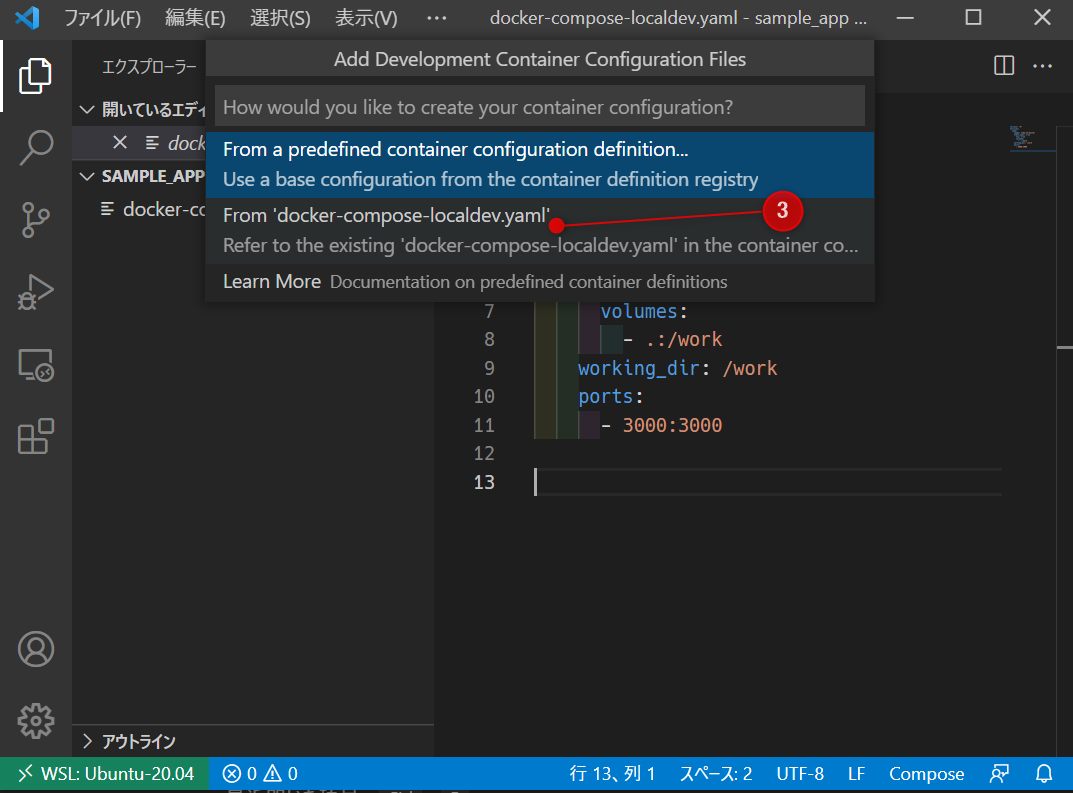Click the VS Code logo icon
1073x793 pixels.
coord(27,18)
